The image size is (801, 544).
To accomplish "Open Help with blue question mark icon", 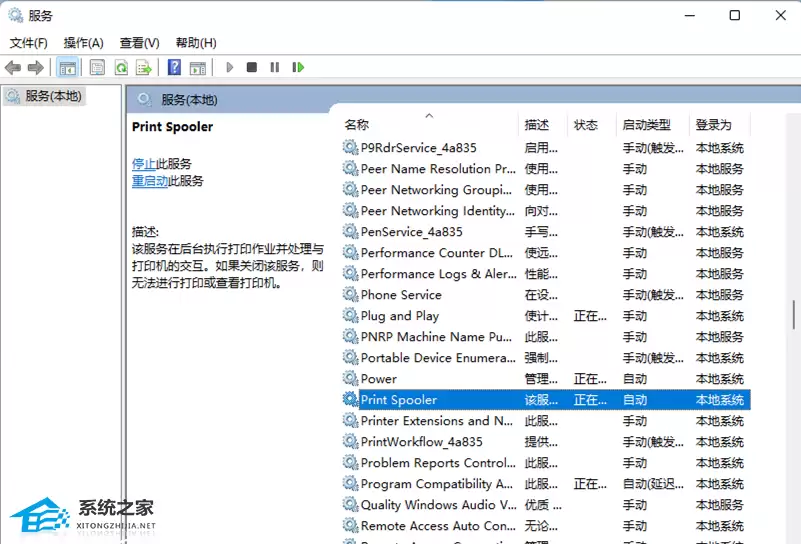I will click(x=174, y=67).
